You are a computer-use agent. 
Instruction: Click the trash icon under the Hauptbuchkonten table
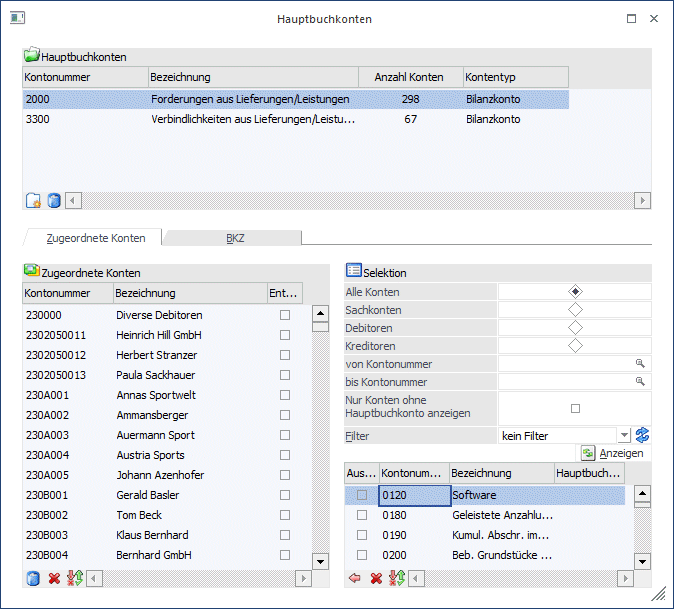point(54,200)
